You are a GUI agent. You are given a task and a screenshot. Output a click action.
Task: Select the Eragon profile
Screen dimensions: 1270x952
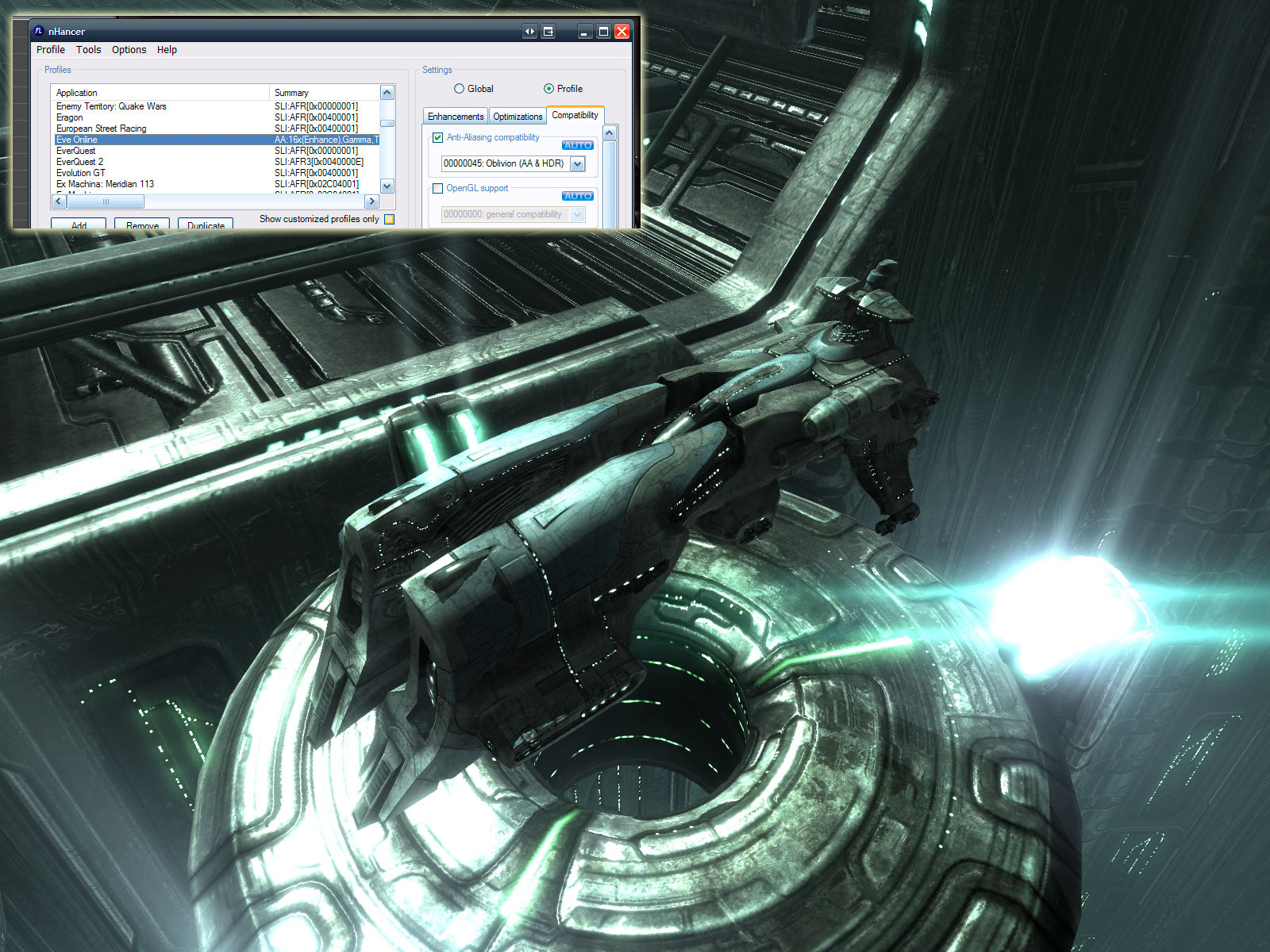coord(70,117)
